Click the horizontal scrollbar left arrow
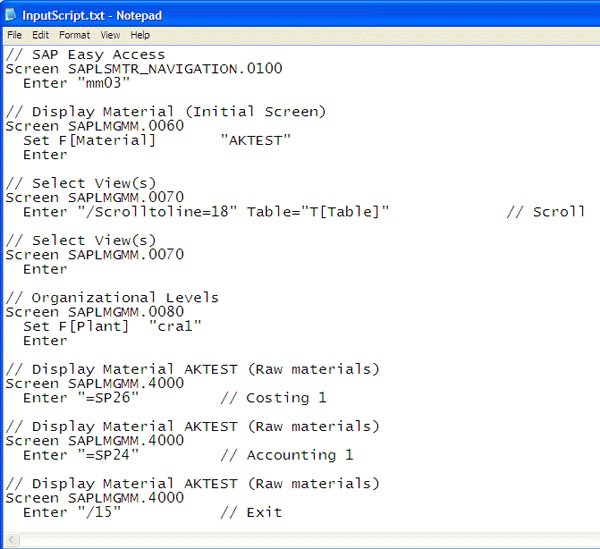 click(x=11, y=540)
